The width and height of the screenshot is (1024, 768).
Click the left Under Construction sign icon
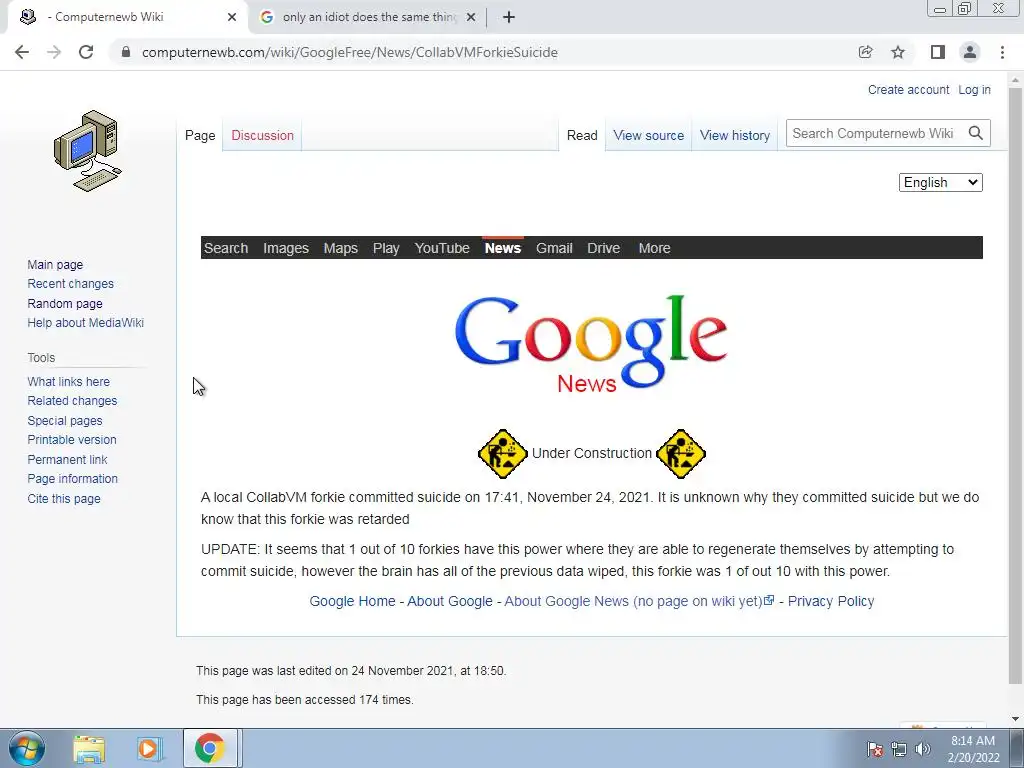tap(503, 453)
